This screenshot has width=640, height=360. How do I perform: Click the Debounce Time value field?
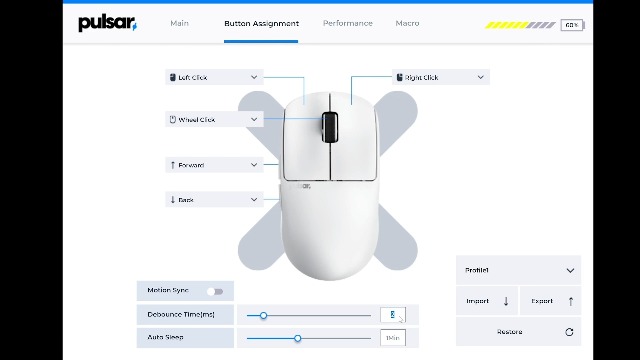coord(393,315)
